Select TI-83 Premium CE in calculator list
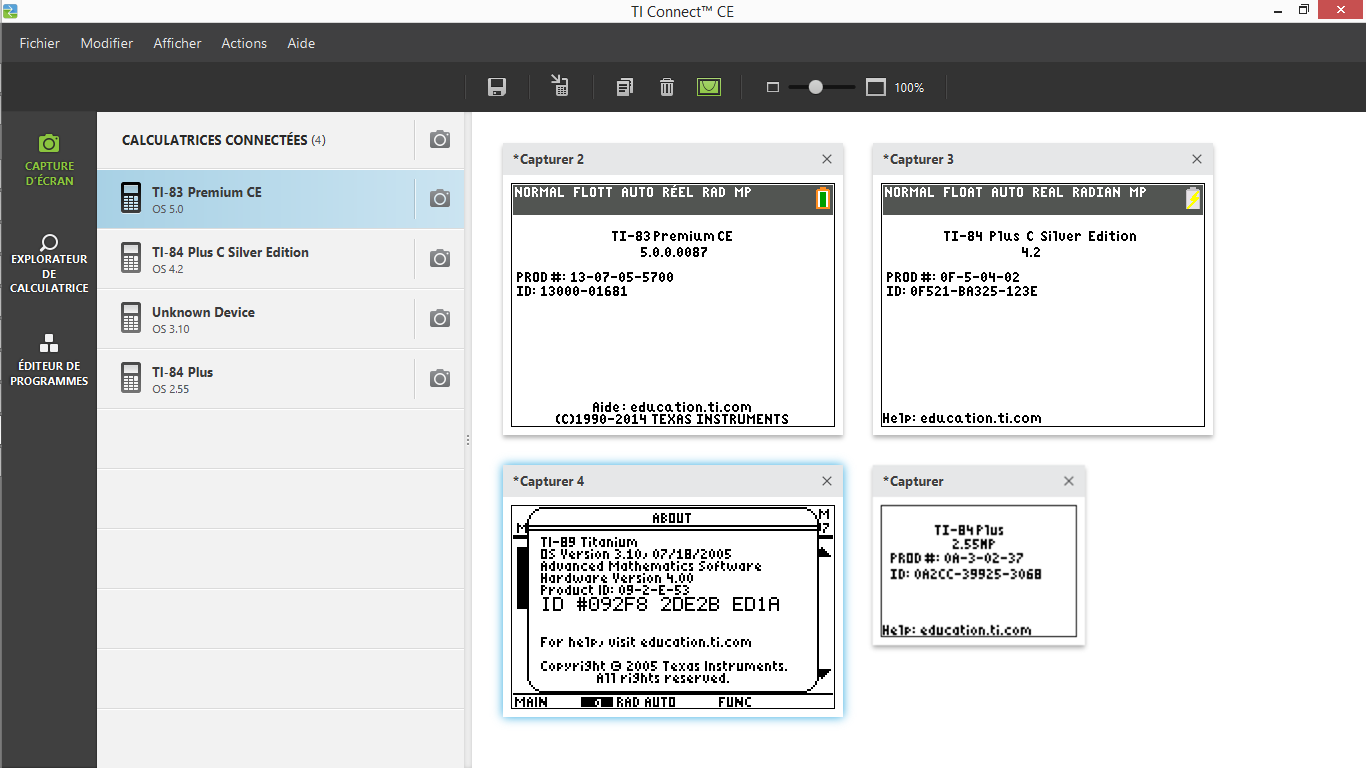This screenshot has width=1366, height=768. coord(281,199)
